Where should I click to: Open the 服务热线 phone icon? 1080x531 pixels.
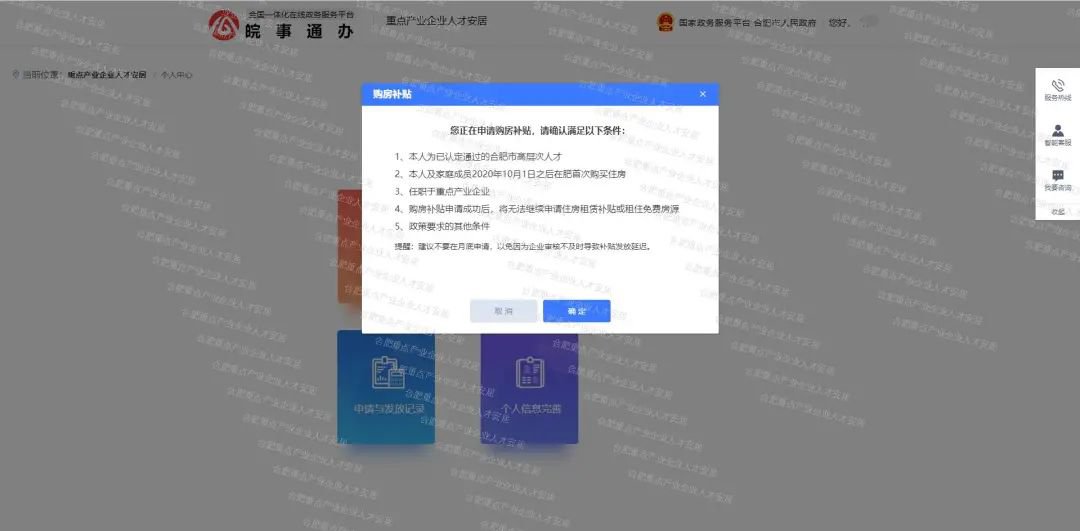(x=1058, y=85)
